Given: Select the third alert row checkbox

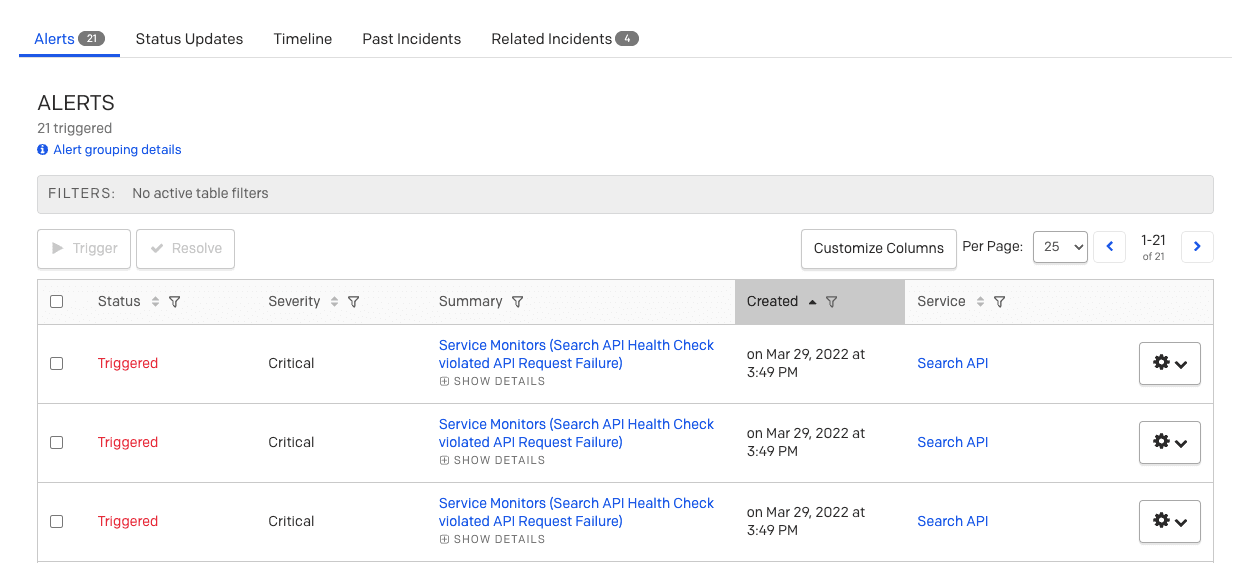Looking at the screenshot, I should pyautogui.click(x=57, y=522).
